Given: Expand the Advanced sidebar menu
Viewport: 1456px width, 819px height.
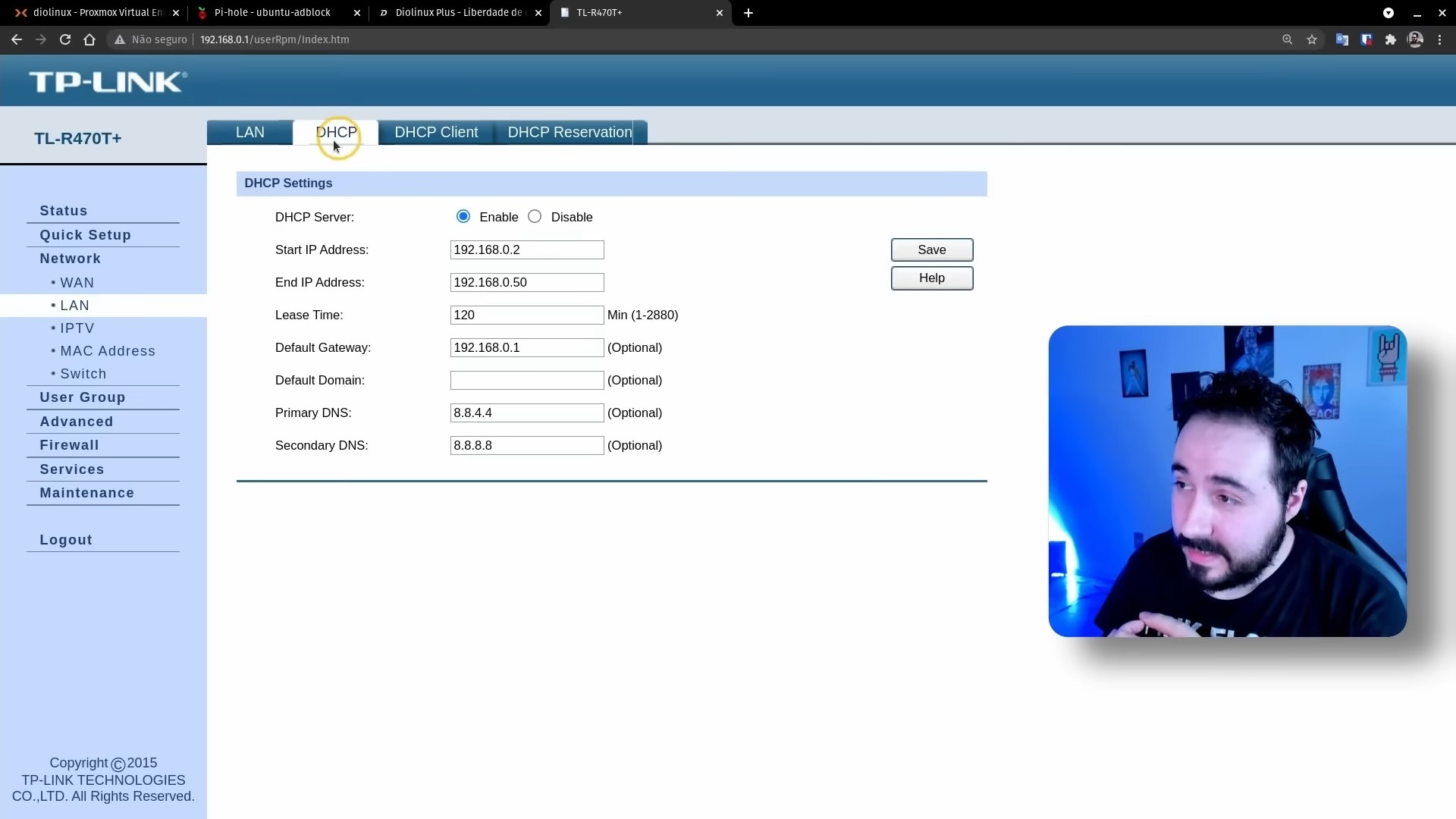Looking at the screenshot, I should [77, 422].
